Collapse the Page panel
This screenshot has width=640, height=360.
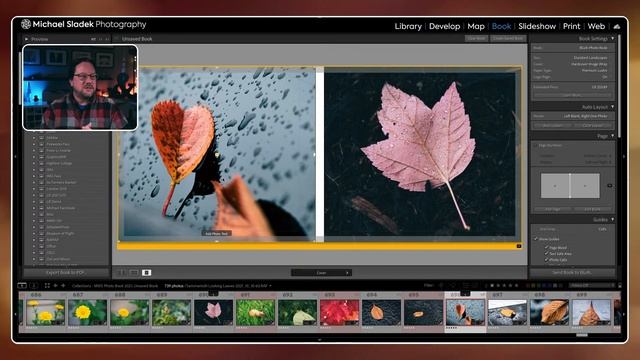coord(612,136)
